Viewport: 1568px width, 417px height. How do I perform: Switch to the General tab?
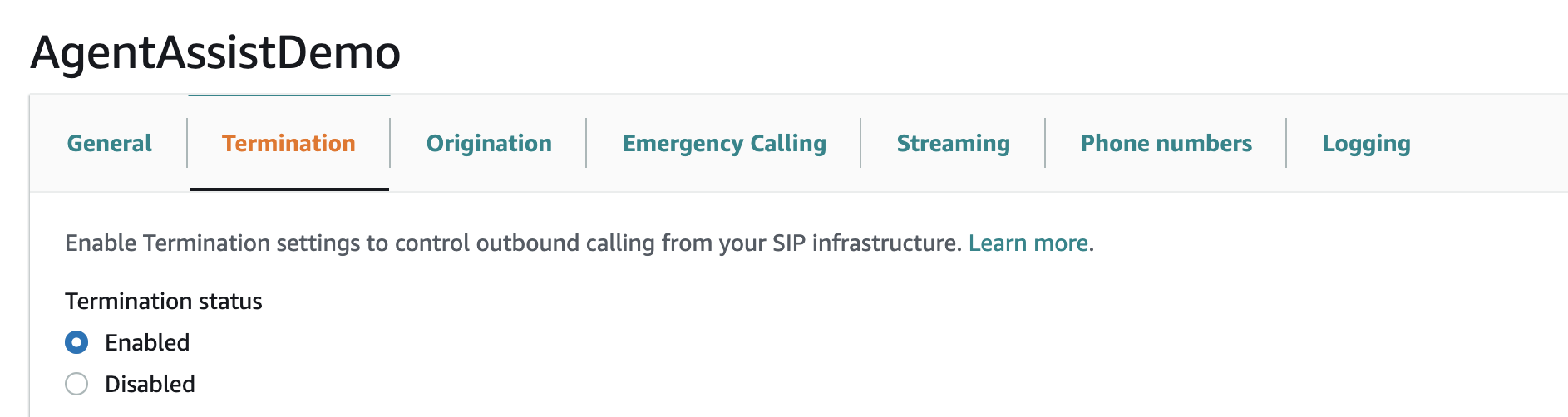[109, 144]
